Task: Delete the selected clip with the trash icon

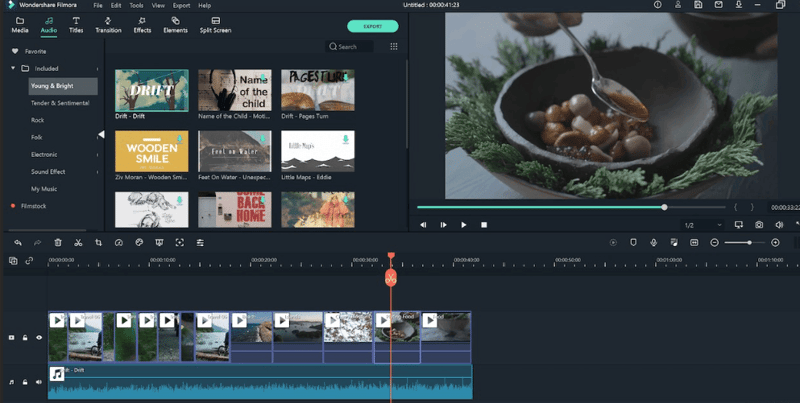Action: click(58, 242)
